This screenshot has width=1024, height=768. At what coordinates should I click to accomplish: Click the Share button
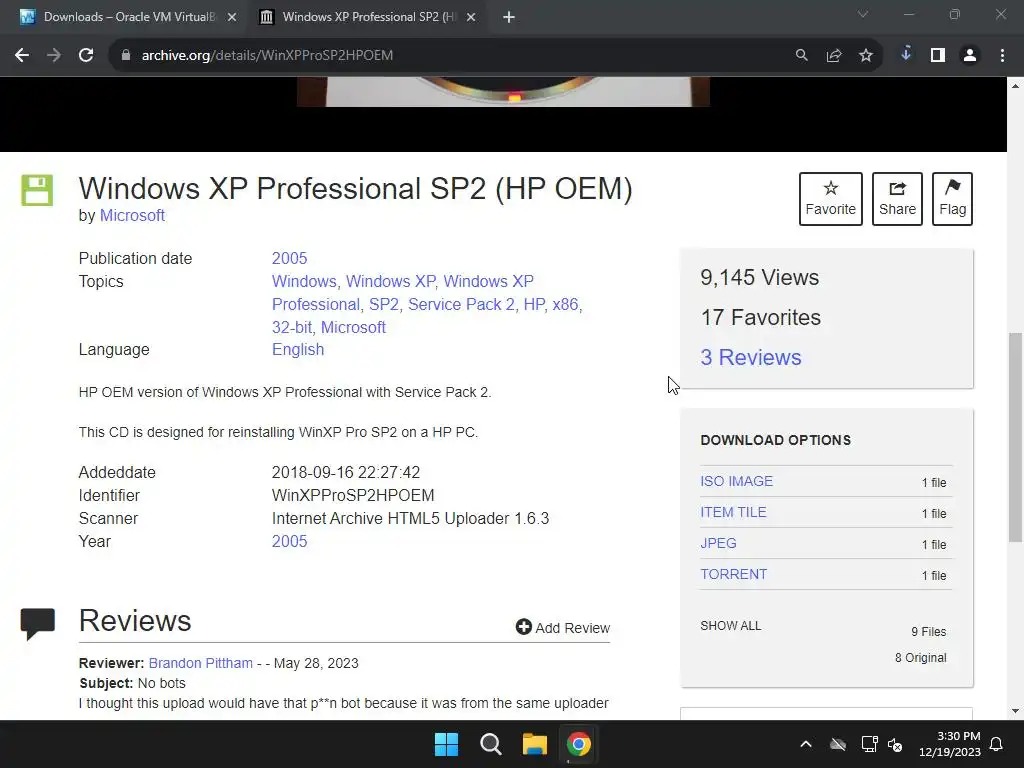pyautogui.click(x=897, y=199)
